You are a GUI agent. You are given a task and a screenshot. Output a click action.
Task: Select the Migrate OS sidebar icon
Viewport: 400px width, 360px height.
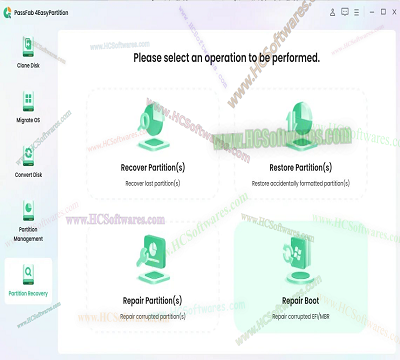click(28, 101)
